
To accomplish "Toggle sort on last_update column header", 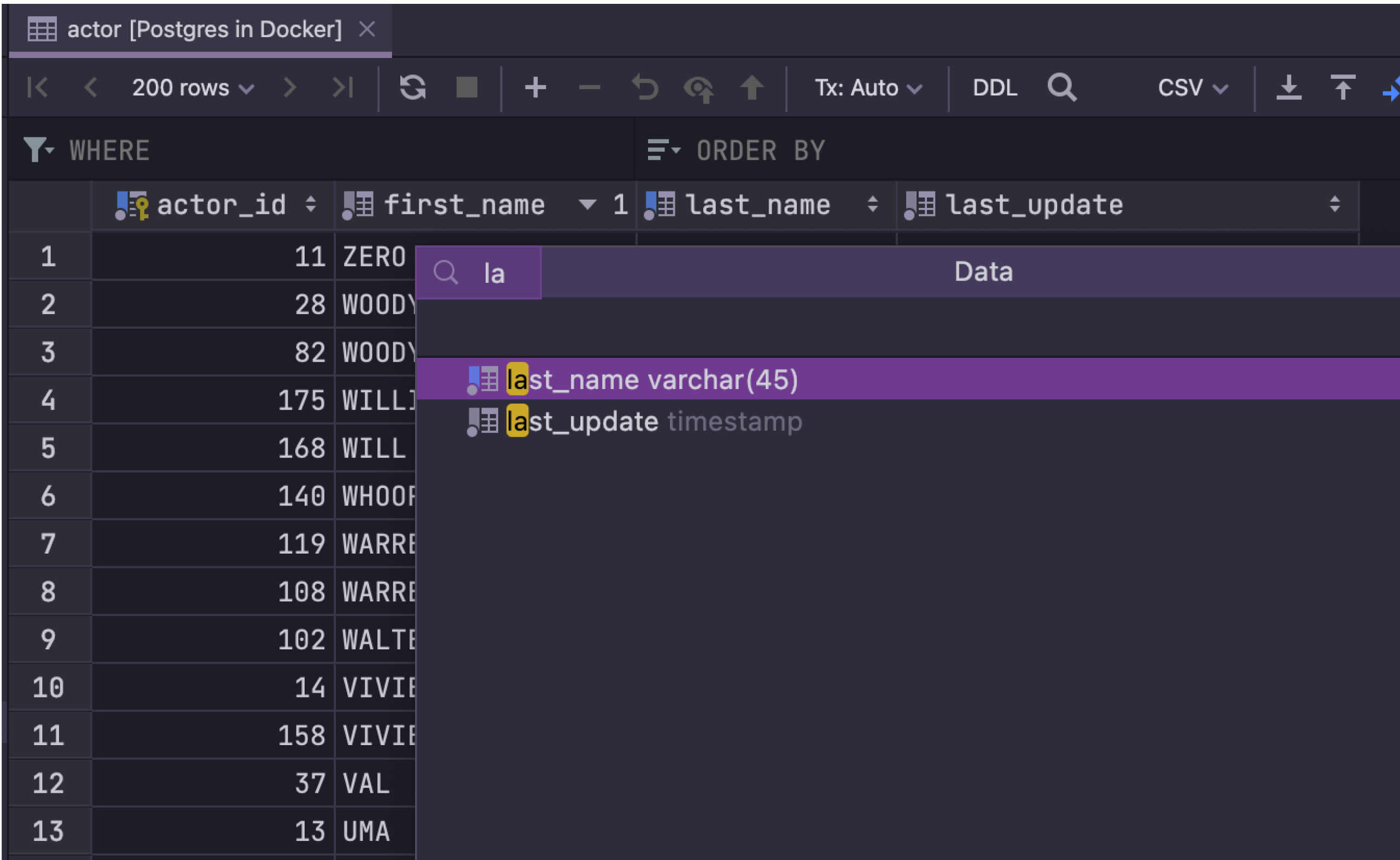I will (1334, 204).
